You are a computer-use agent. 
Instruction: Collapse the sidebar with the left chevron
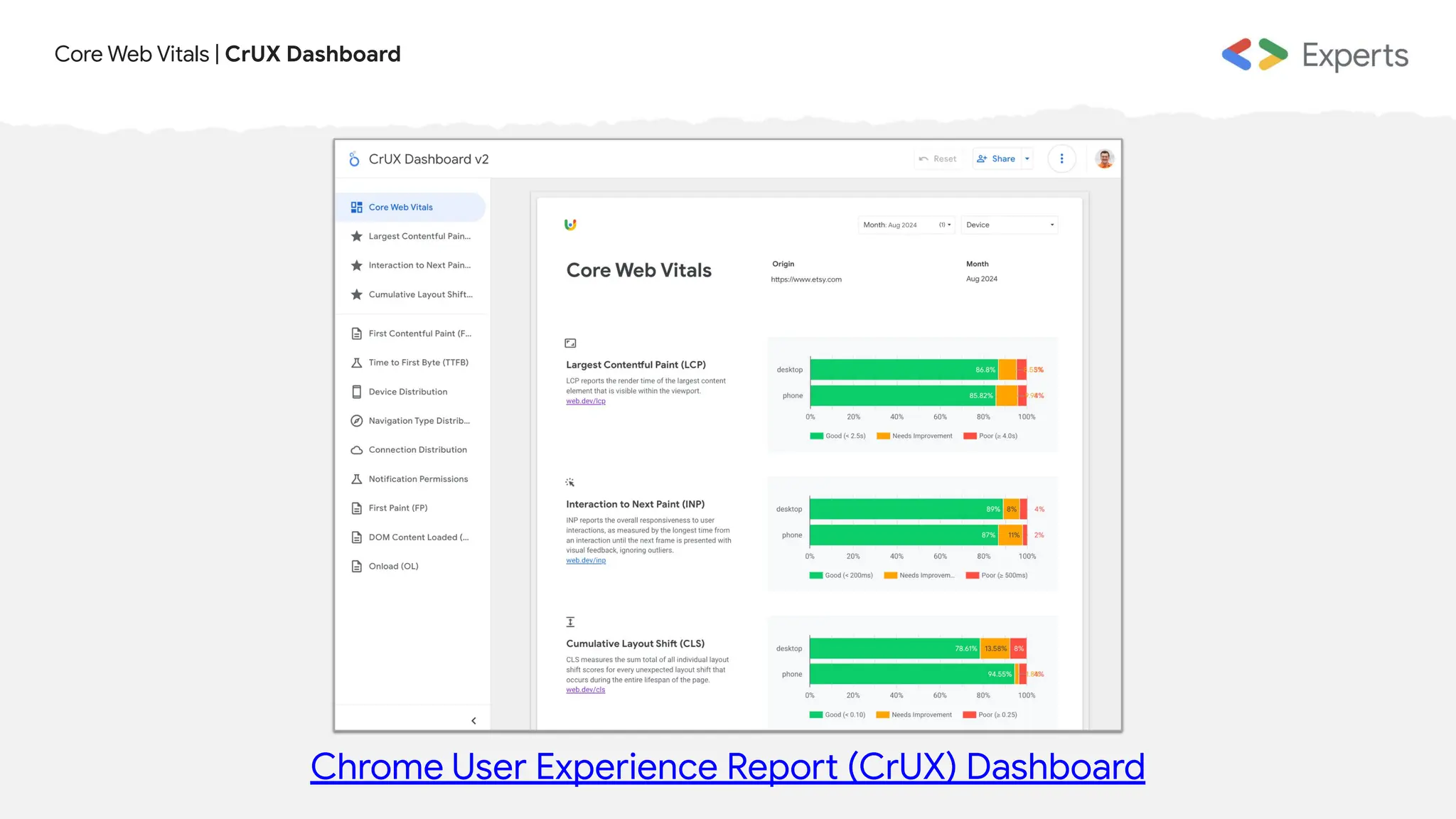(473, 721)
